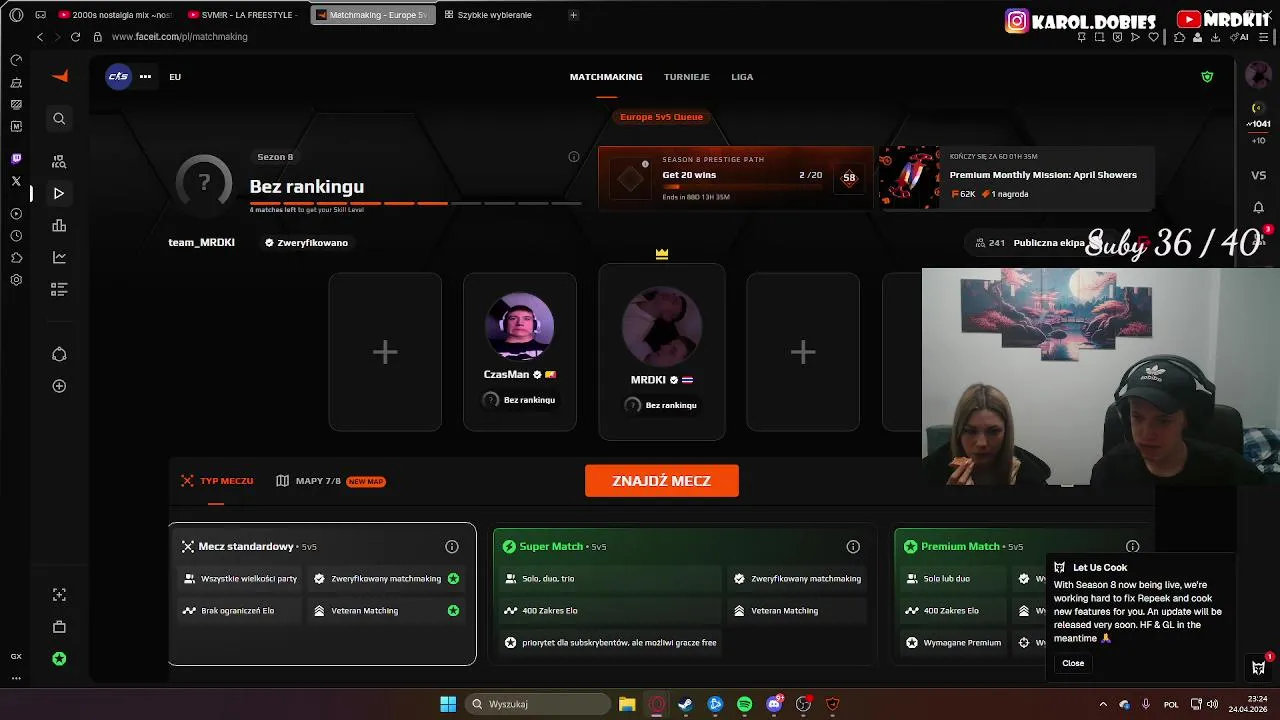Open the EU region selector
The image size is (1280, 720).
(175, 77)
